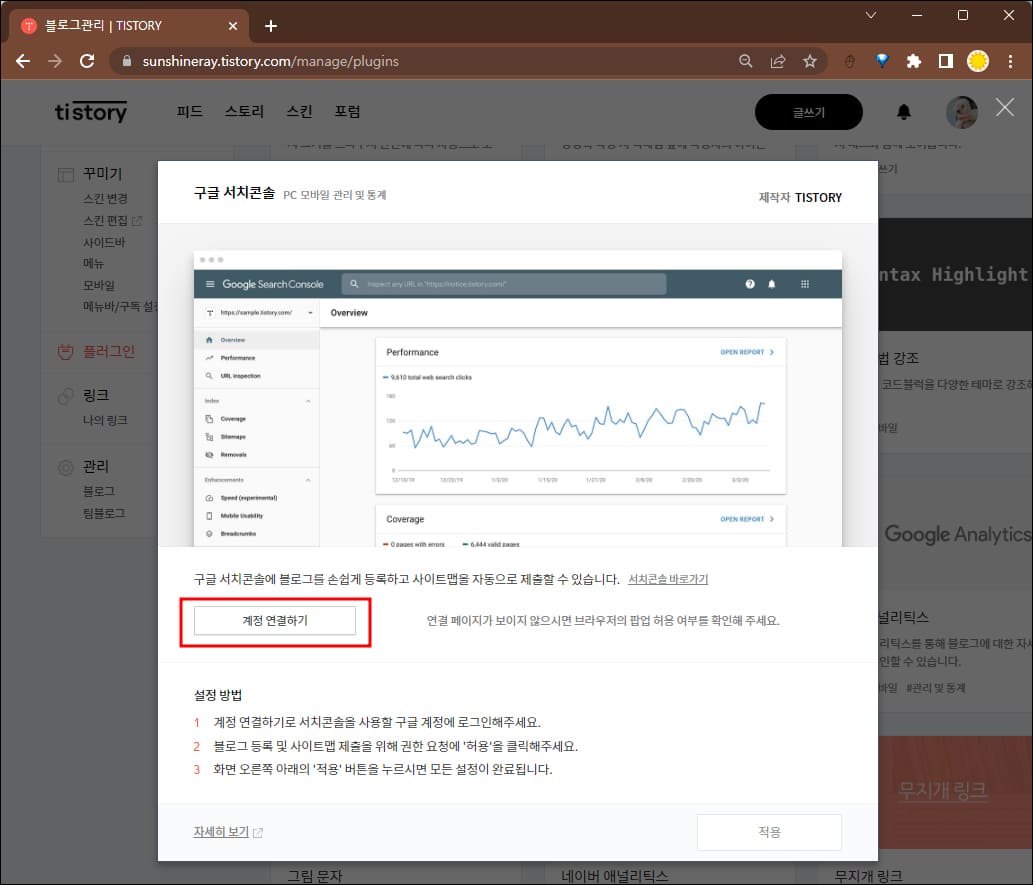Select 팀블로그 under 관리
Image resolution: width=1033 pixels, height=885 pixels.
[x=104, y=513]
